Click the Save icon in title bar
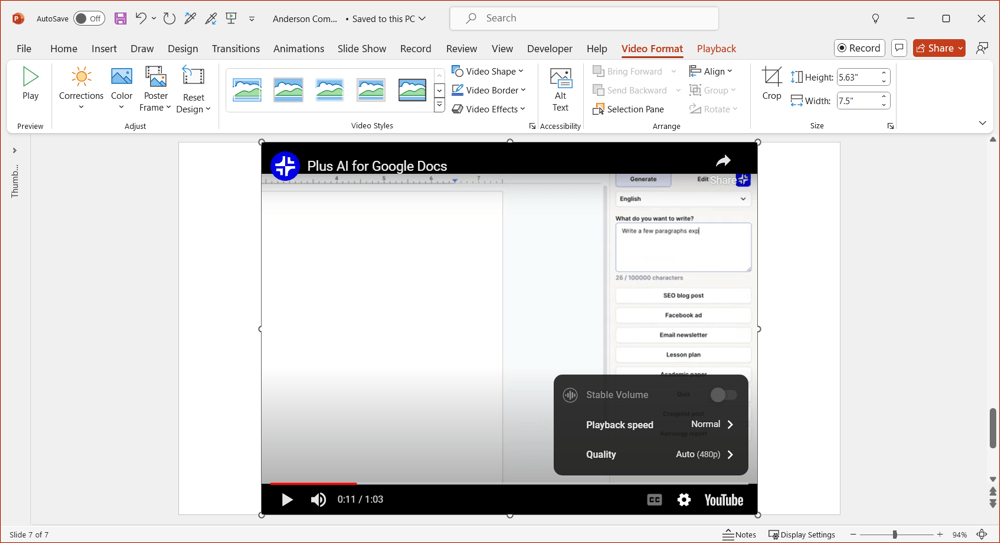Image resolution: width=1000 pixels, height=543 pixels. [x=120, y=19]
